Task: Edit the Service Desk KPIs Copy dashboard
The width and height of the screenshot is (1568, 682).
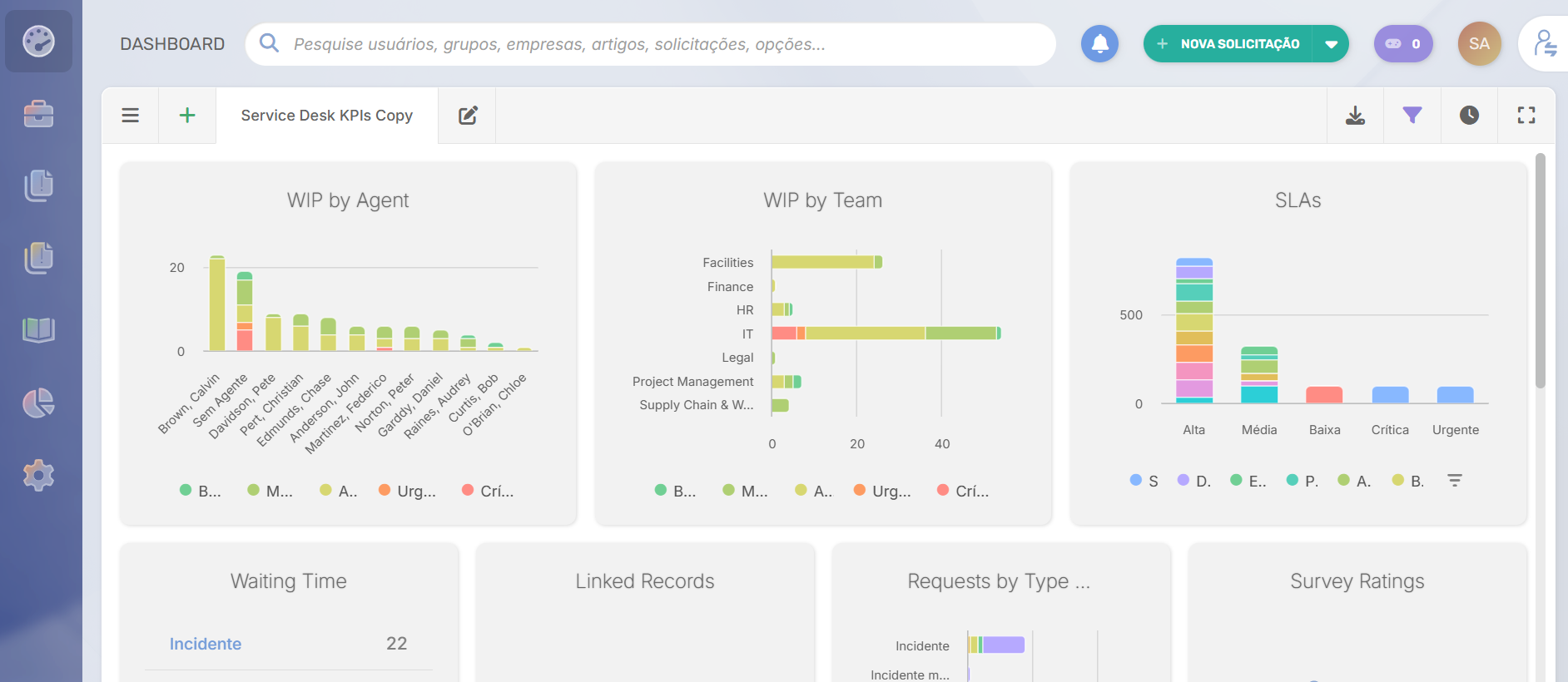Action: (x=468, y=116)
